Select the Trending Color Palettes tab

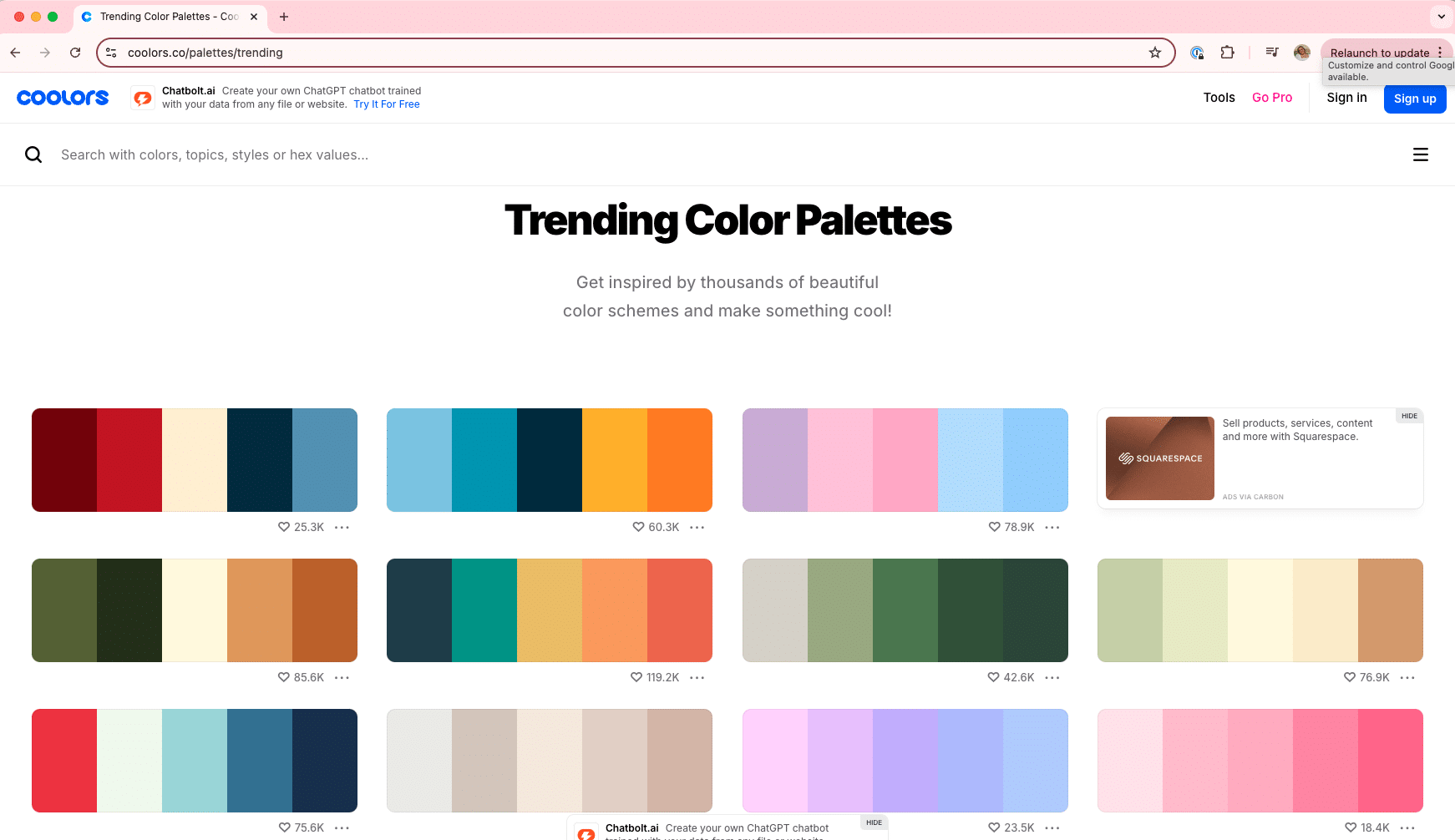click(x=170, y=17)
